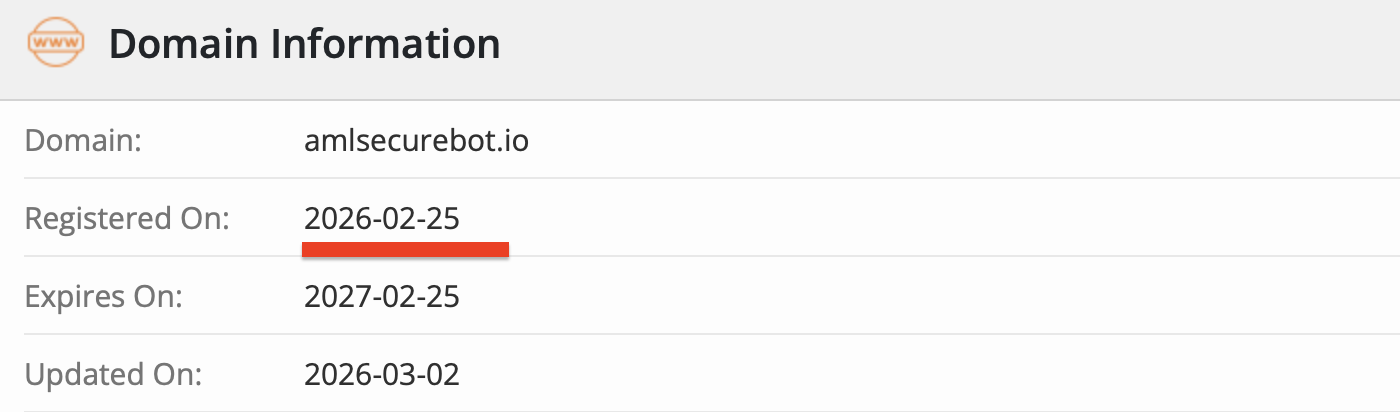1400x412 pixels.
Task: Click the word "Expires" in the row label
Action: (75, 297)
